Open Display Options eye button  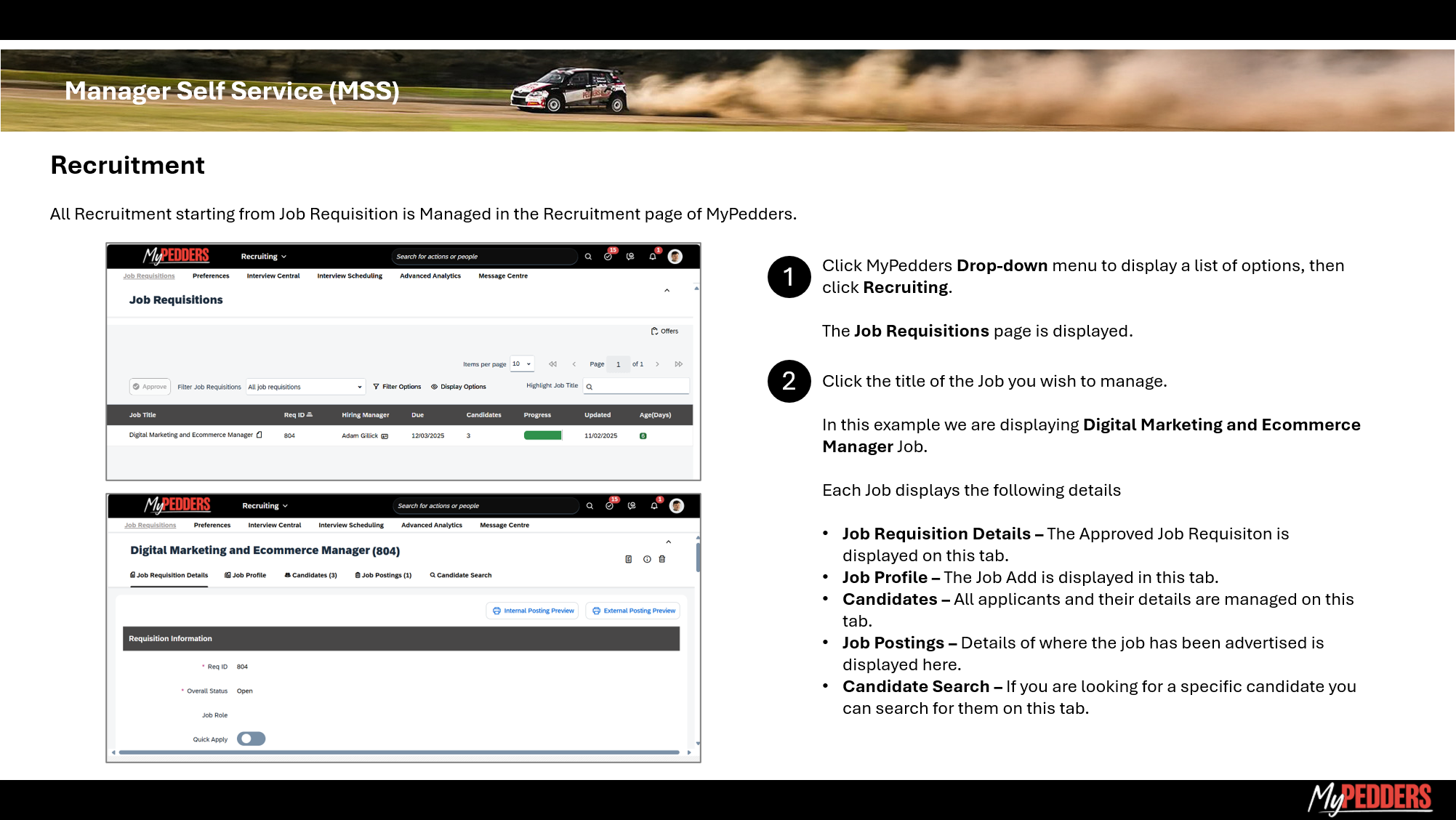click(x=459, y=387)
